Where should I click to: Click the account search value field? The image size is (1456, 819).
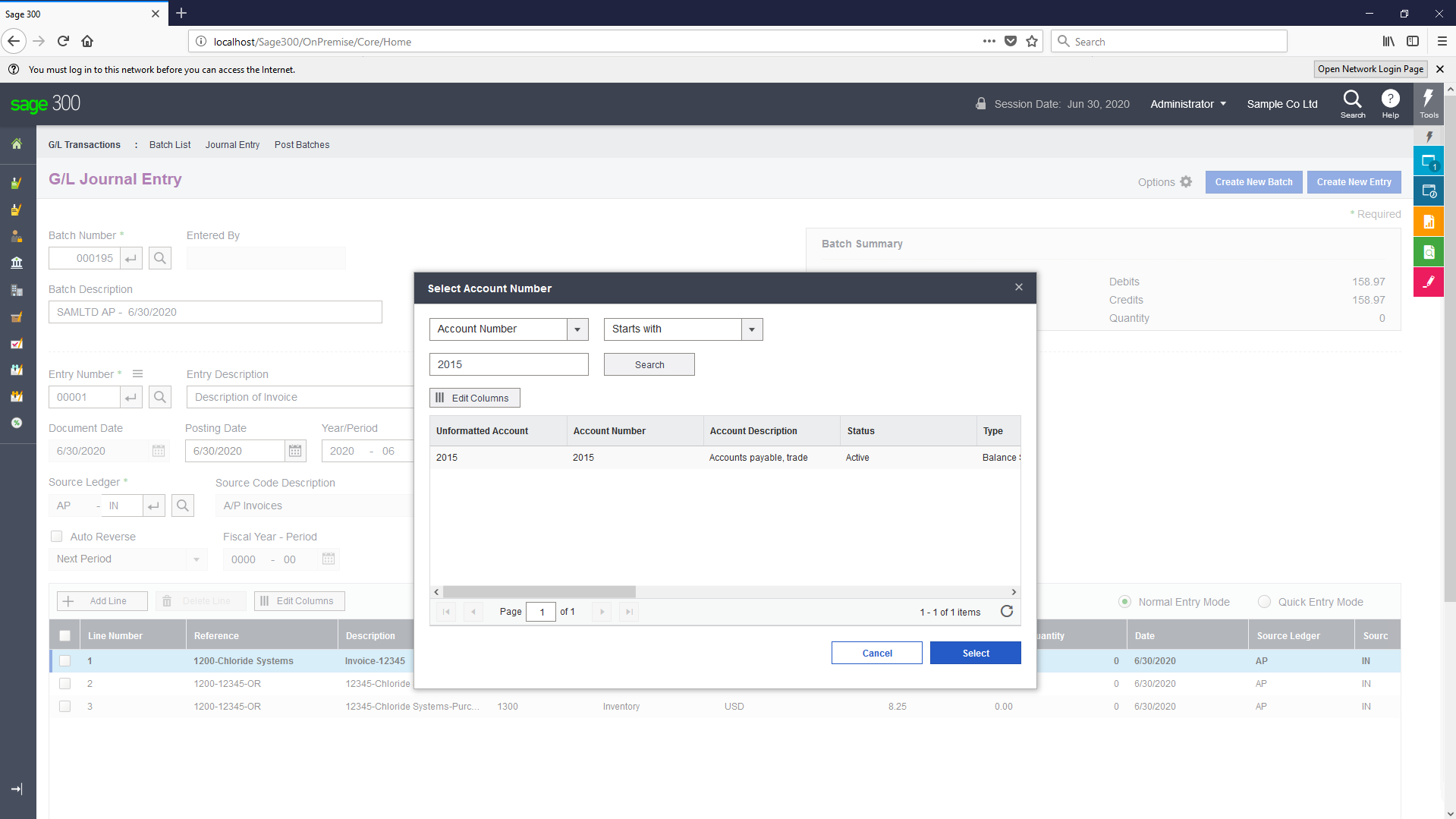(x=509, y=365)
